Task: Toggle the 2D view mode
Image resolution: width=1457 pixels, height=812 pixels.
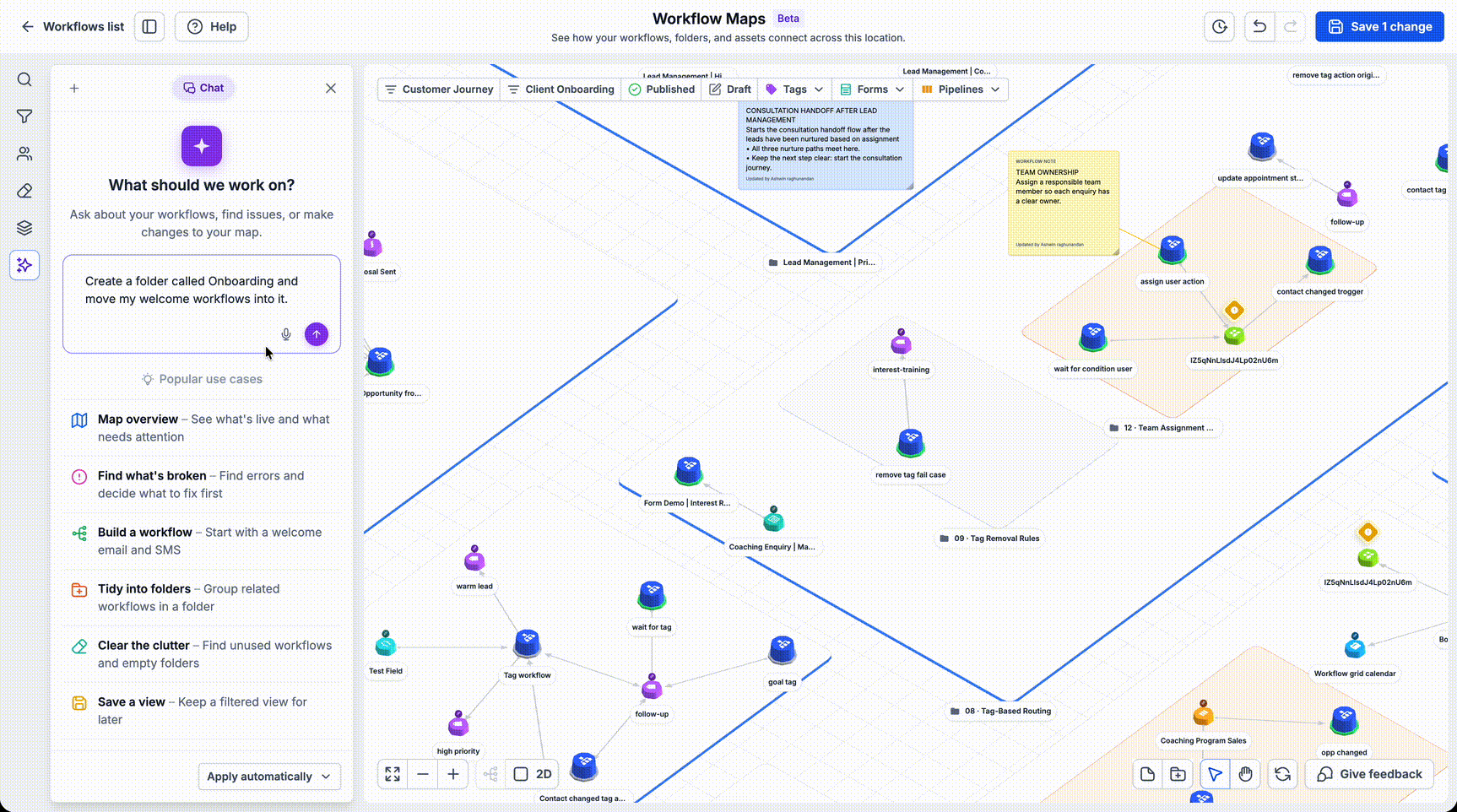Action: [533, 774]
